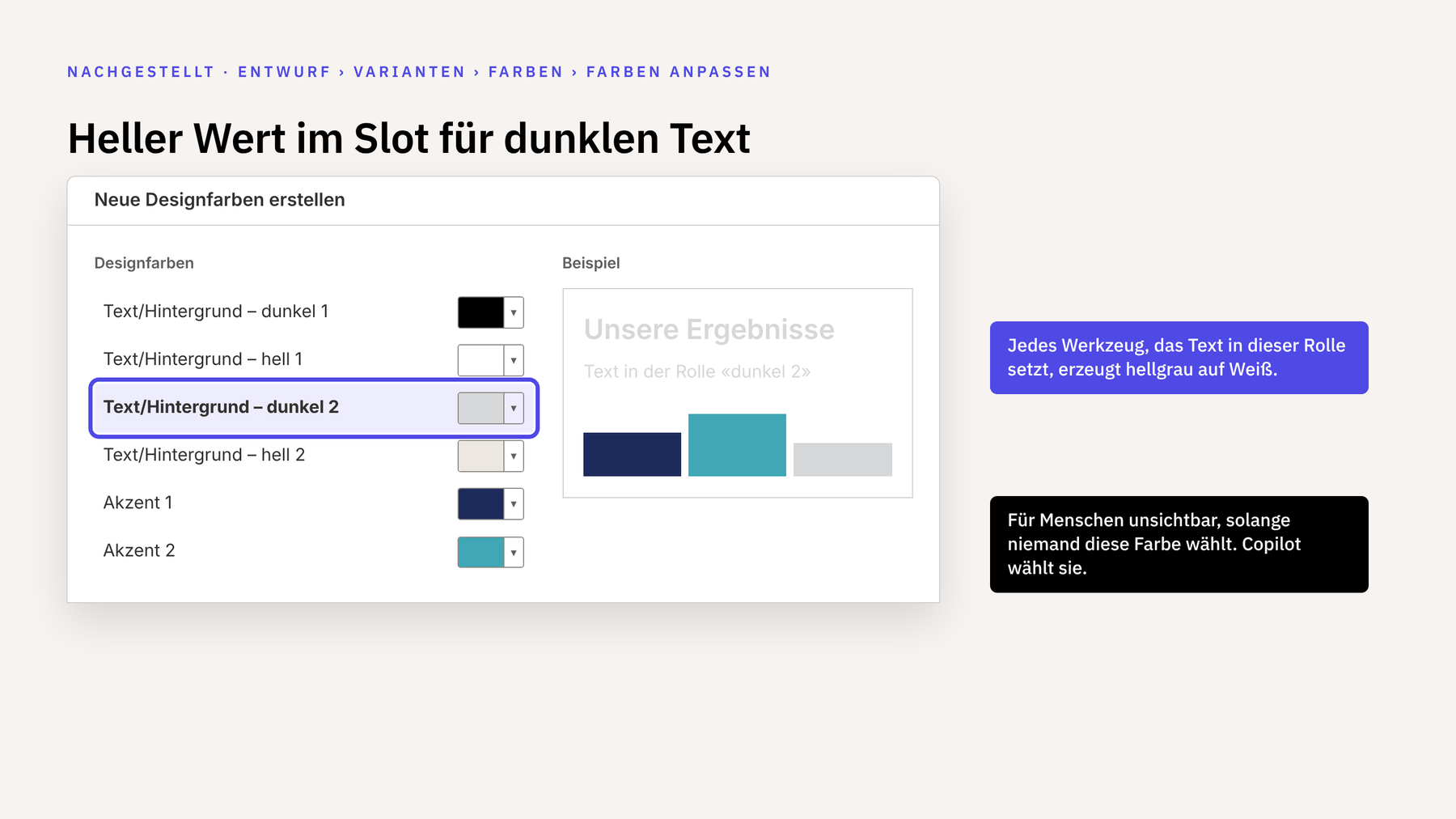The image size is (1456, 819).
Task: Click the beige swatch for hell 2
Action: click(x=480, y=456)
